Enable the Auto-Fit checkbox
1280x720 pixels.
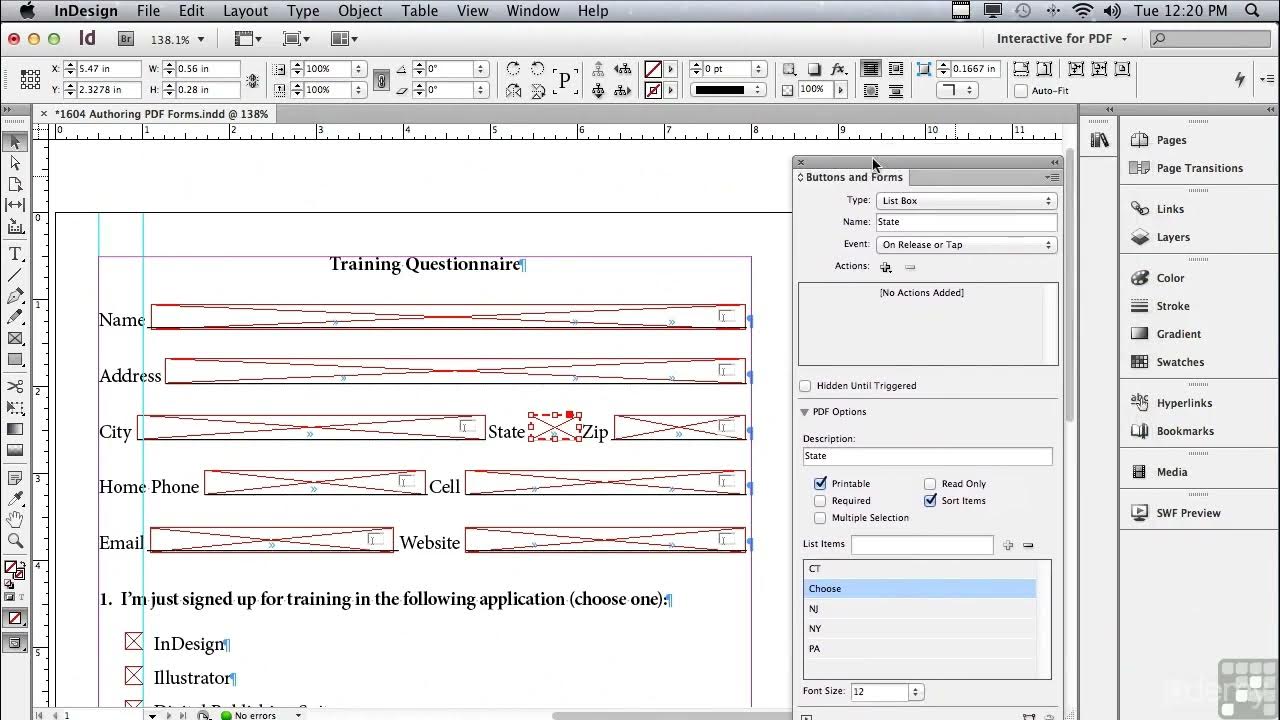coord(1021,91)
